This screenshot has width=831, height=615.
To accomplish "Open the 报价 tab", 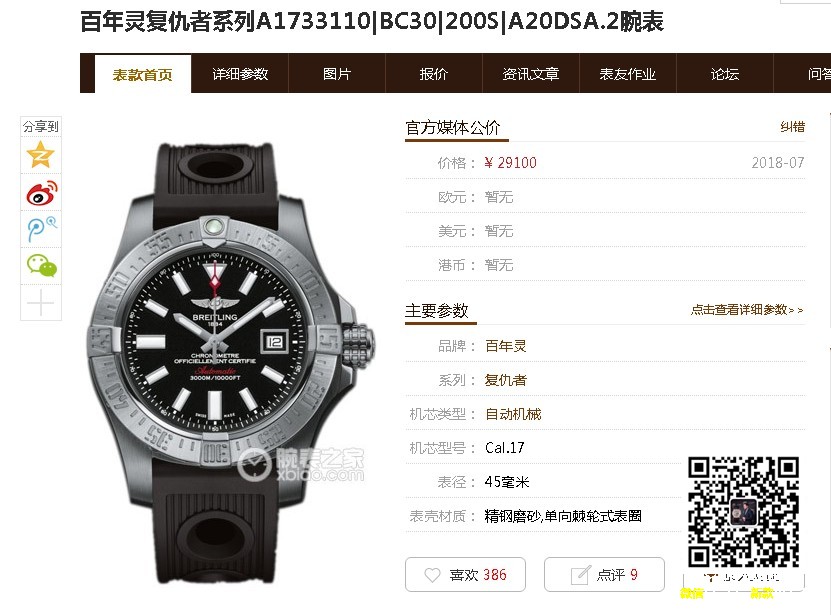I will click(x=434, y=74).
